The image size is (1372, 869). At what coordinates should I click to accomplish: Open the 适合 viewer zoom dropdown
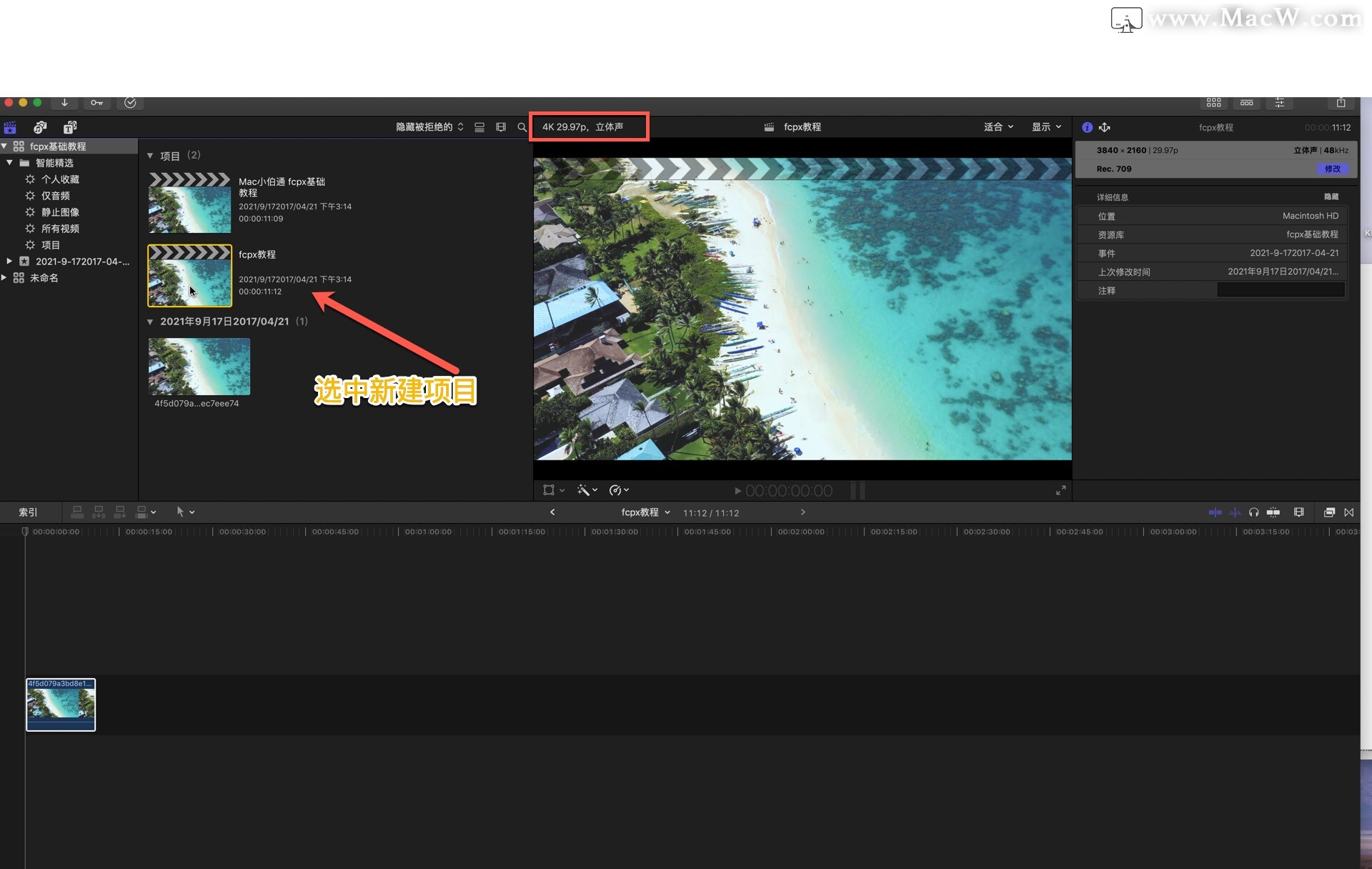998,127
